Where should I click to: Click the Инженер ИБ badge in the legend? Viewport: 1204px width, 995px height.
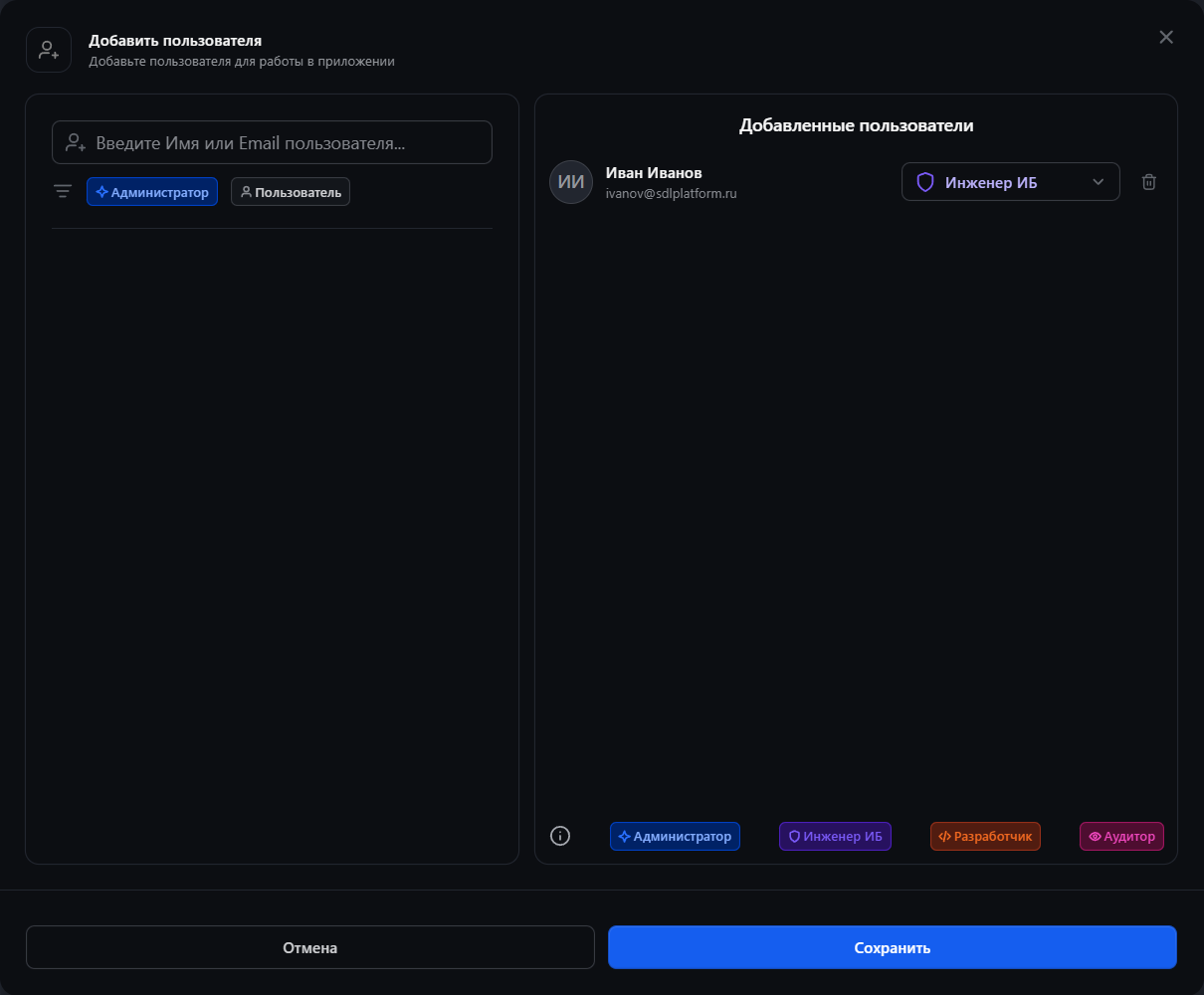(835, 837)
